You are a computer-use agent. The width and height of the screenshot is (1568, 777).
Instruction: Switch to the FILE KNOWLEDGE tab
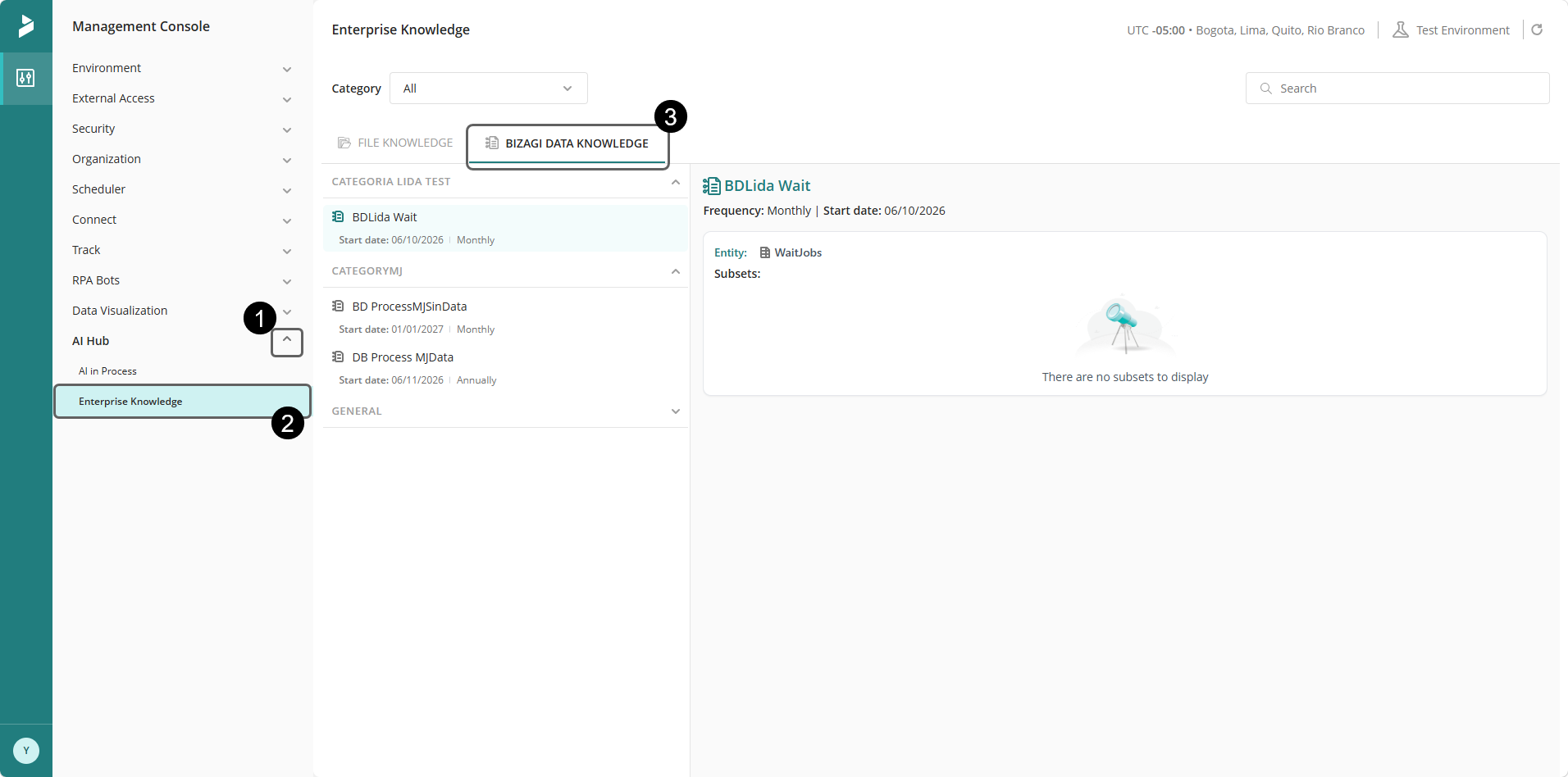tap(395, 143)
